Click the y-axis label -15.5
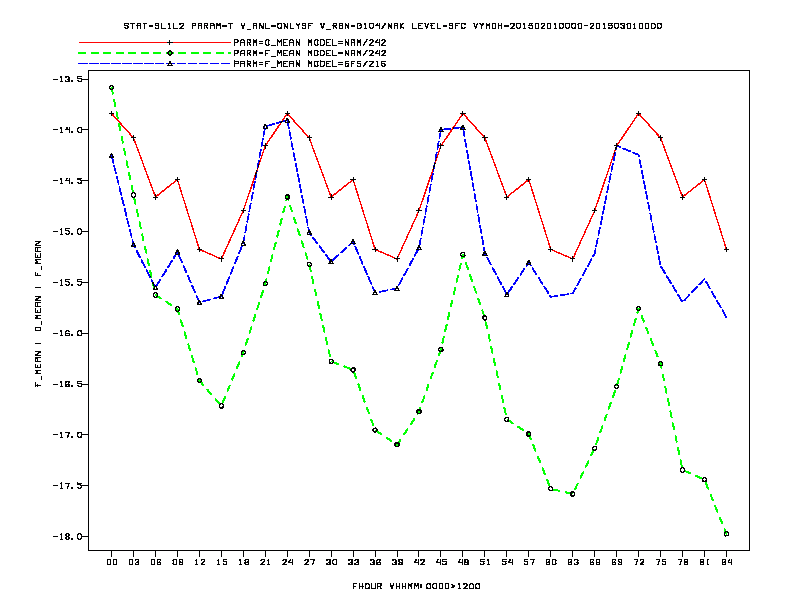792x612 pixels. (67, 282)
